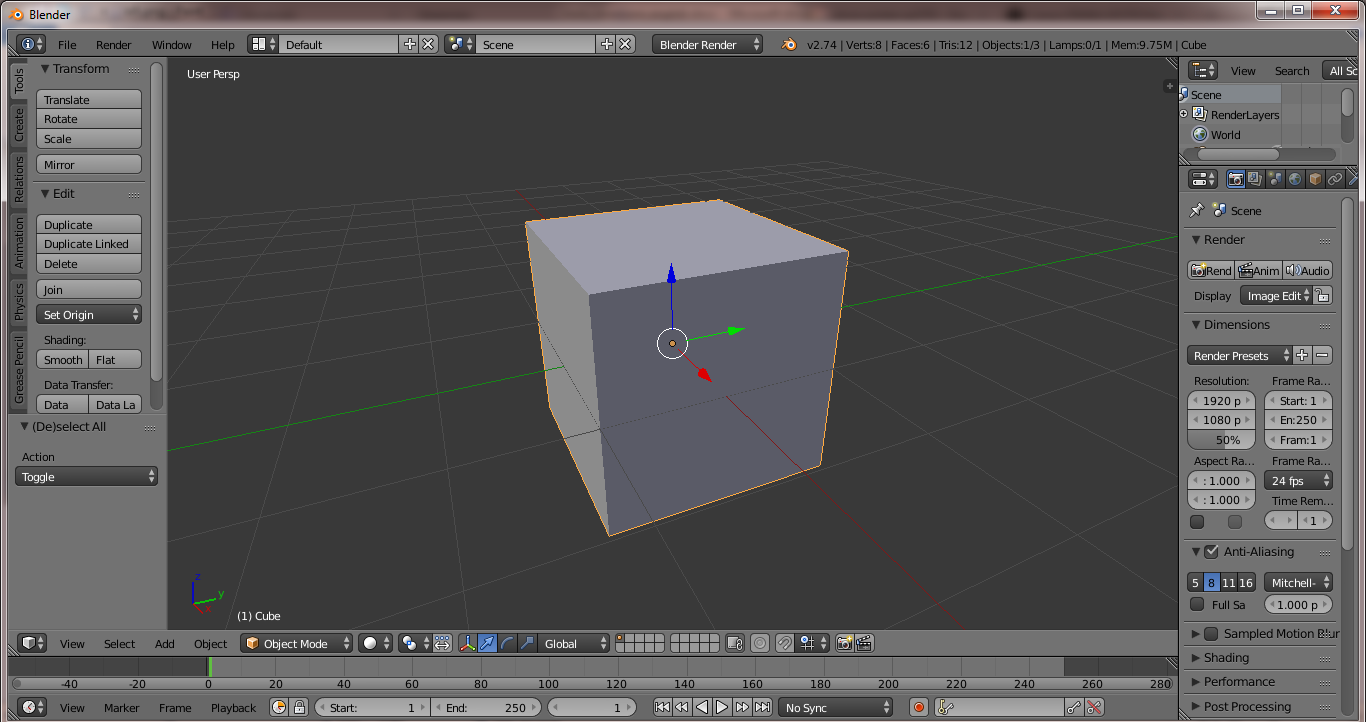Open the Global orientation dropdown

tap(573, 643)
